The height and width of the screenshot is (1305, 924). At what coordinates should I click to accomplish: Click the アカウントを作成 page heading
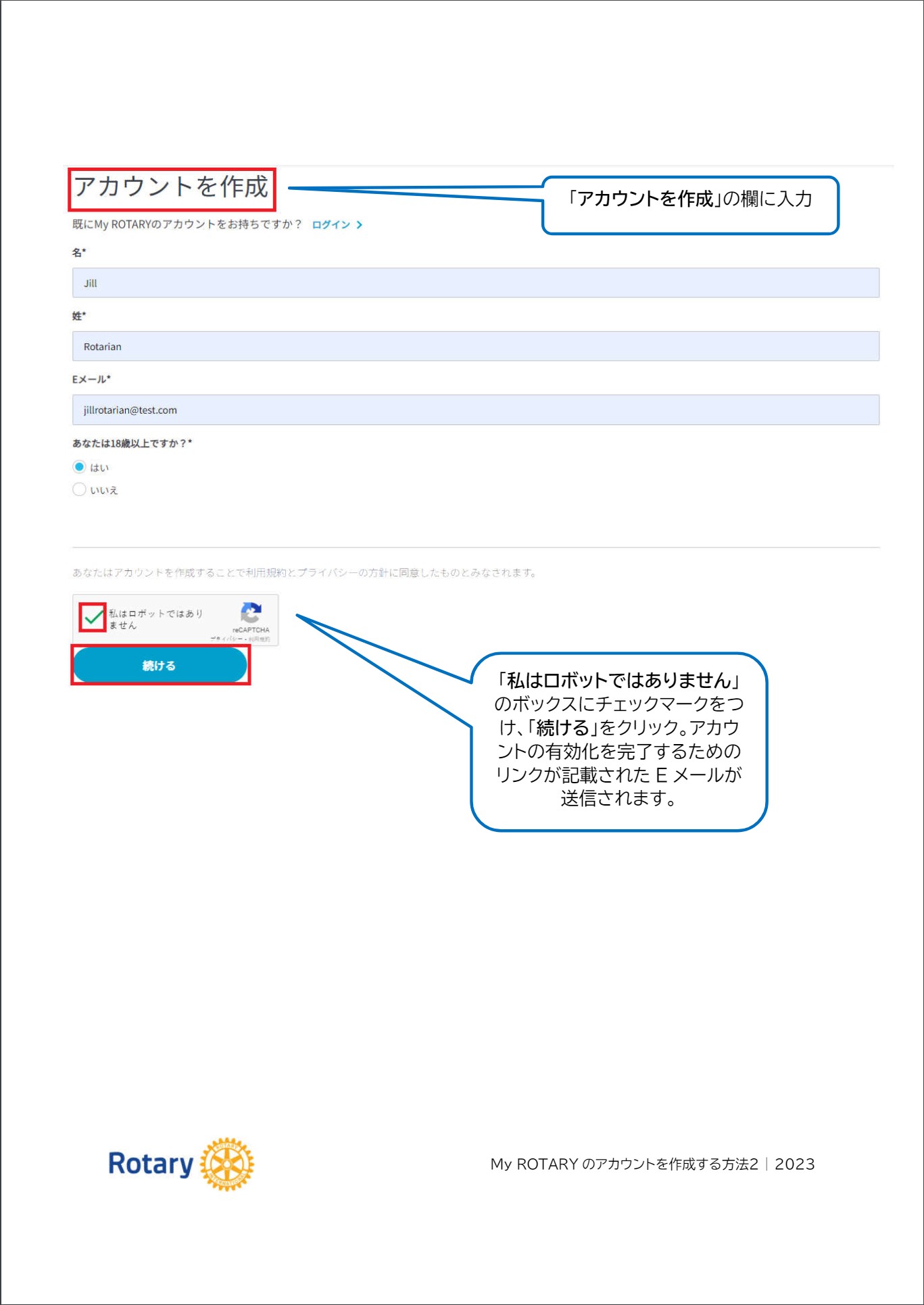coord(172,187)
